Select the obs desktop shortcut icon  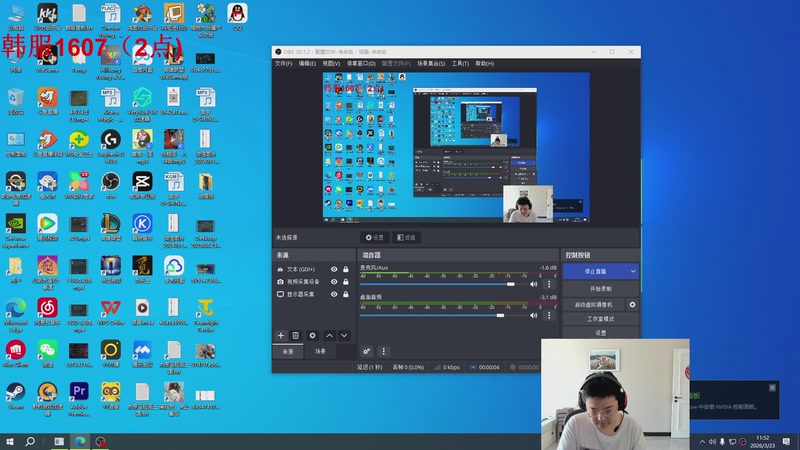(110, 185)
